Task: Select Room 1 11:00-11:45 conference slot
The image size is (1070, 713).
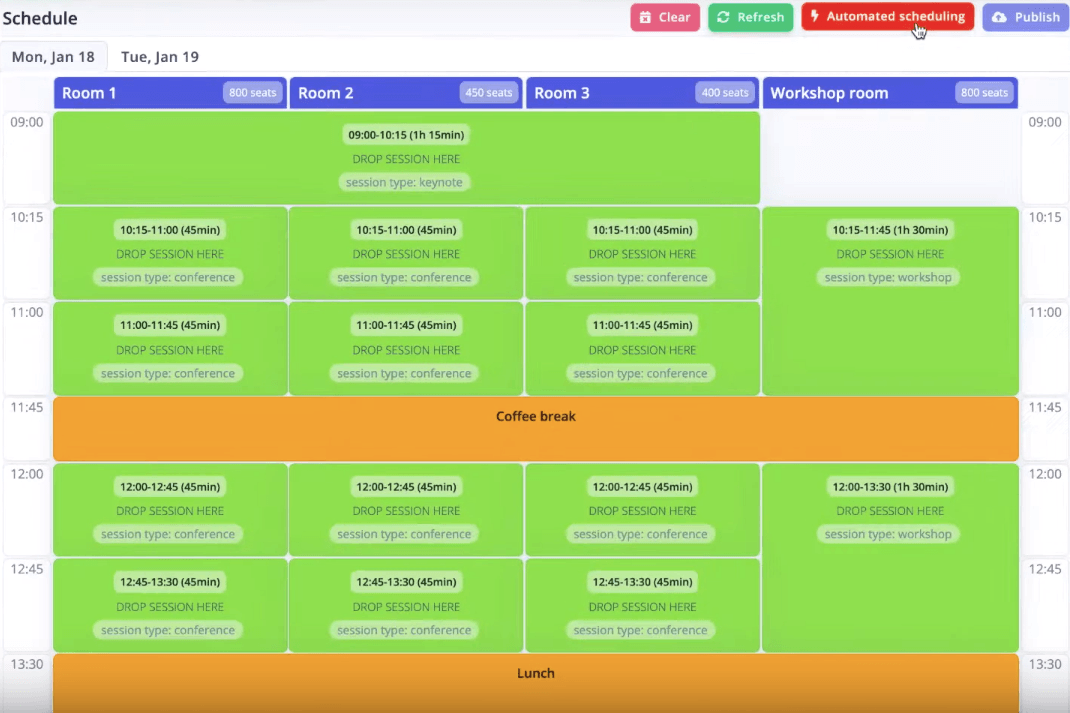Action: click(x=170, y=349)
